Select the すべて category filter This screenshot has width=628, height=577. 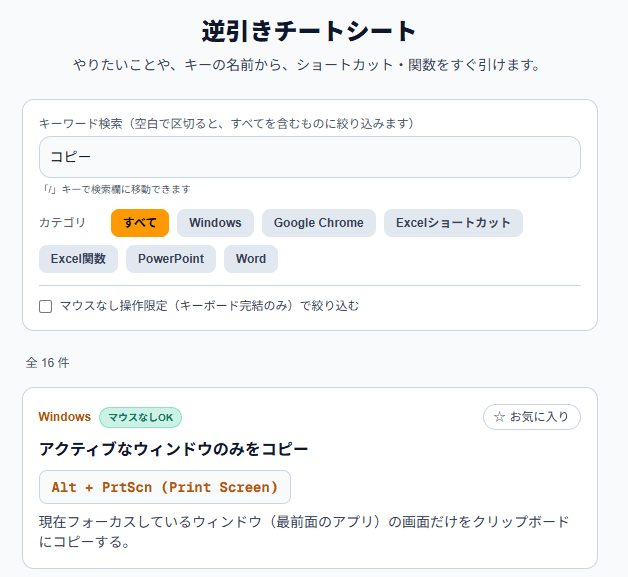[140, 223]
